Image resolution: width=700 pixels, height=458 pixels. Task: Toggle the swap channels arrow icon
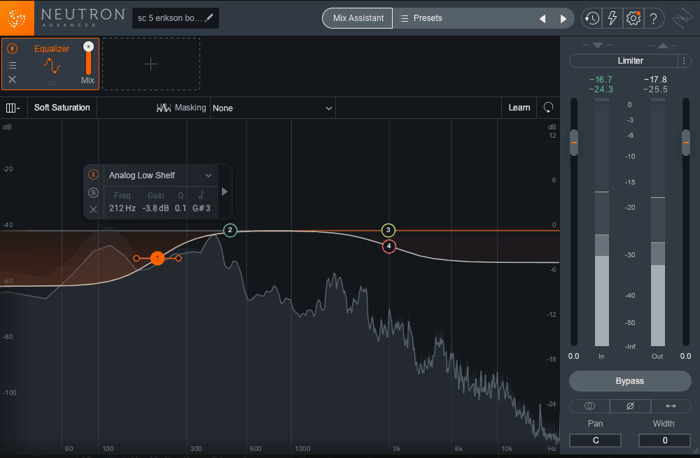[x=671, y=406]
